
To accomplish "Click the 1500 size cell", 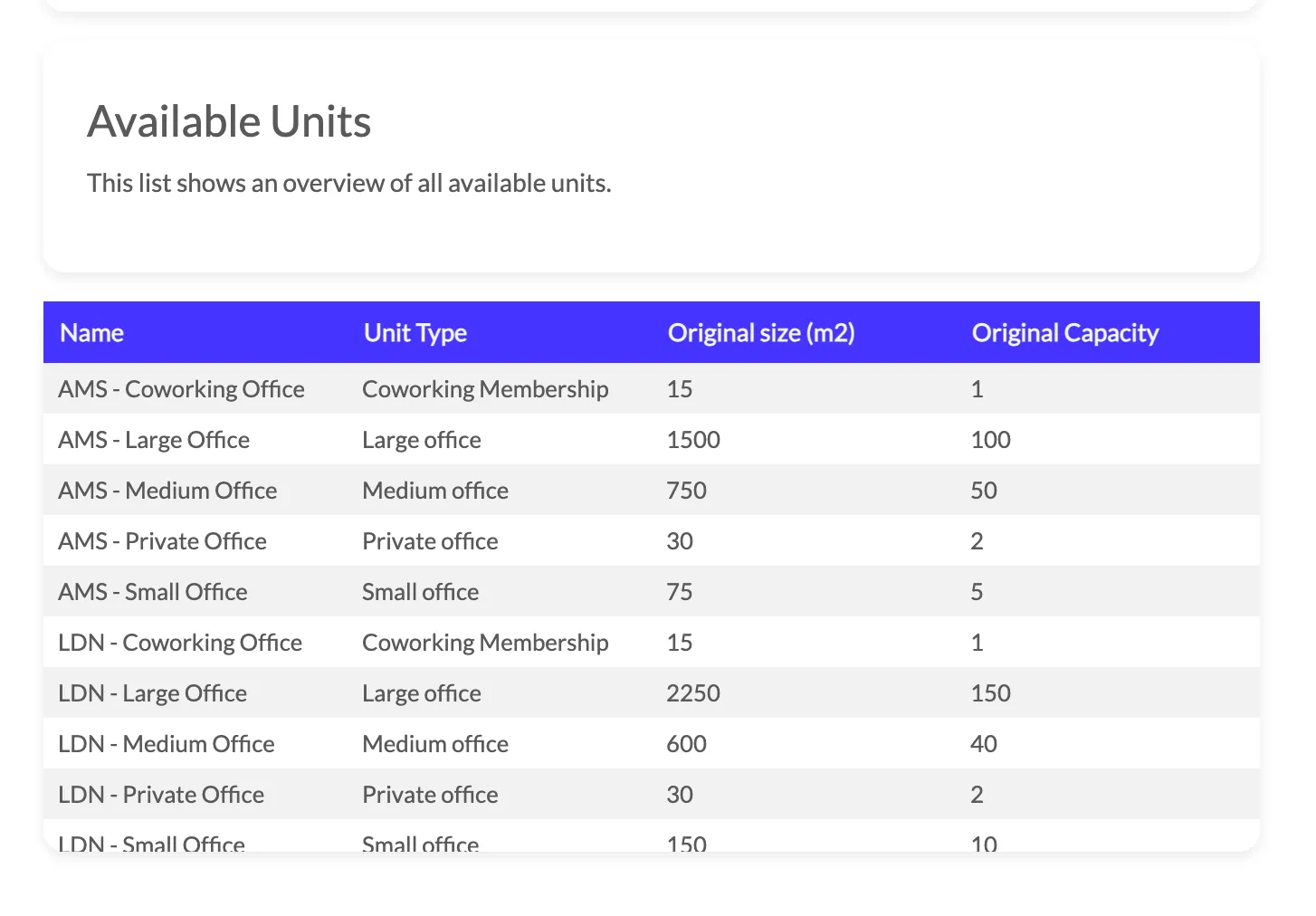I will click(693, 440).
